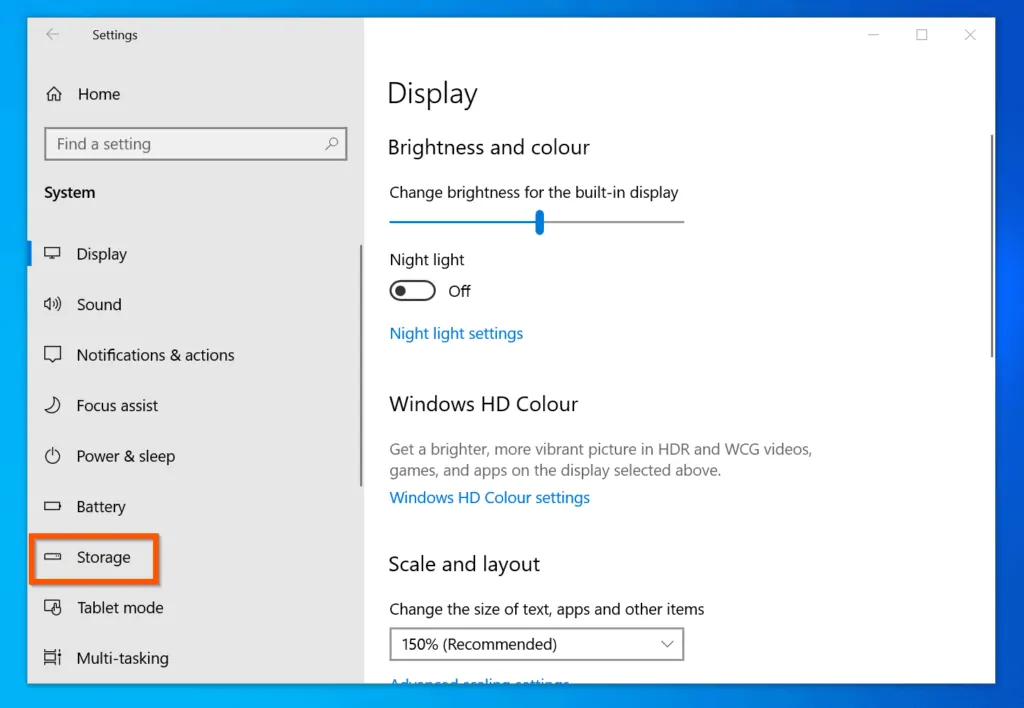This screenshot has height=708, width=1024.
Task: Open Night light settings
Action: click(456, 333)
